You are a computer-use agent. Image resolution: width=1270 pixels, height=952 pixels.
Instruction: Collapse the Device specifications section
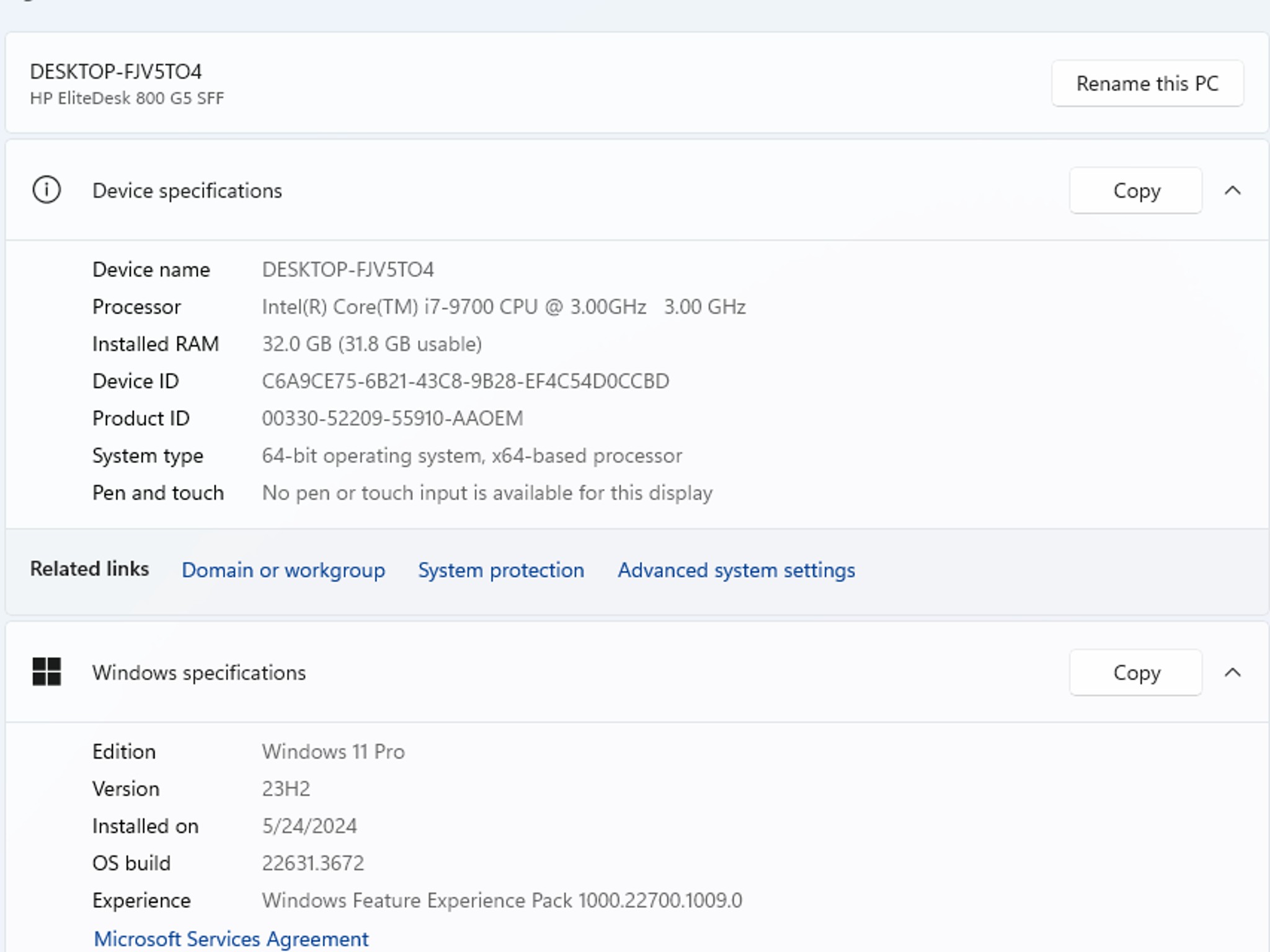[x=1234, y=190]
